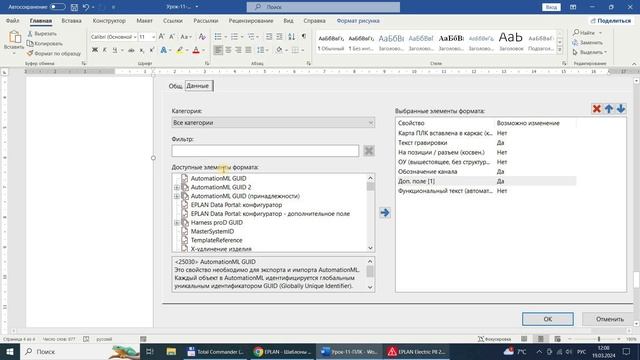The image size is (640, 360).
Task: Toggle Фокусировка focus mode in status bar
Action: click(x=494, y=339)
